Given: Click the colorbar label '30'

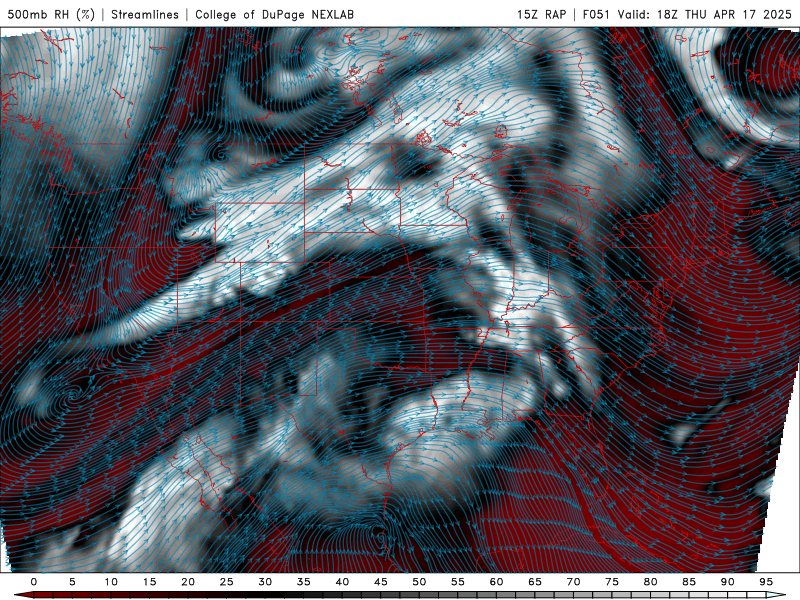Looking at the screenshot, I should point(265,582).
